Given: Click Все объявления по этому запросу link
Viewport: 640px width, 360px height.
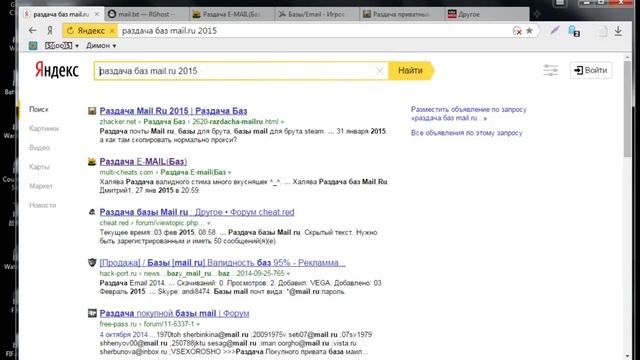Looking at the screenshot, I should (x=467, y=133).
